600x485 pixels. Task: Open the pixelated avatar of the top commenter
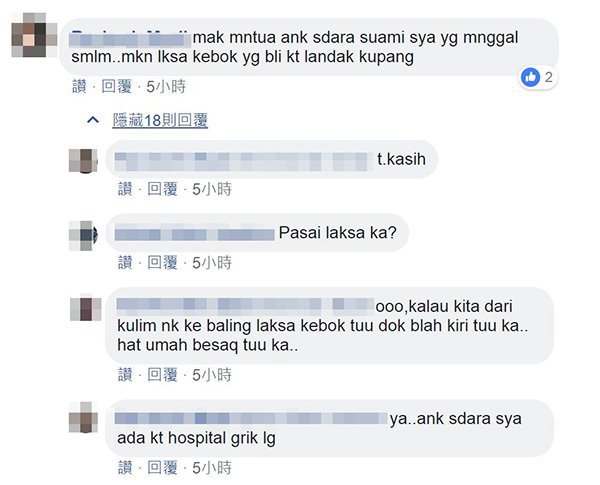(x=34, y=35)
